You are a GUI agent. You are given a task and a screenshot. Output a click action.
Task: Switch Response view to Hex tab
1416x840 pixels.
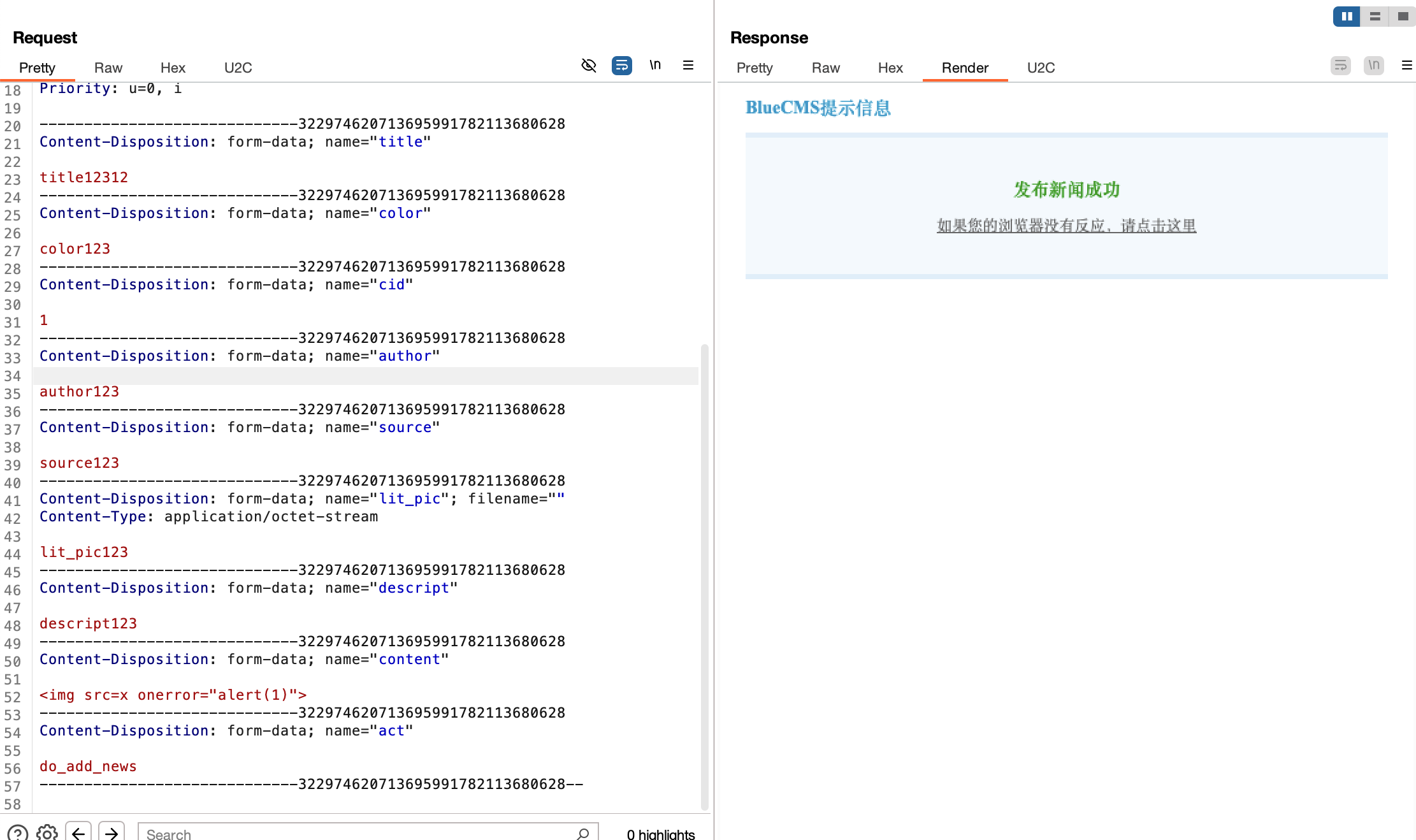pos(890,68)
